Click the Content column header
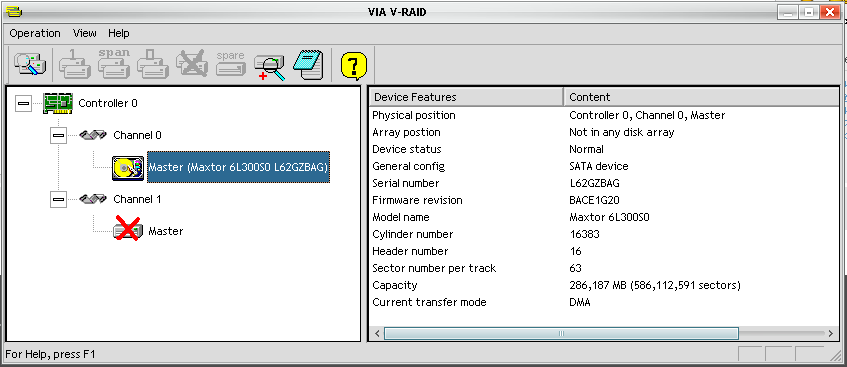 (x=701, y=97)
